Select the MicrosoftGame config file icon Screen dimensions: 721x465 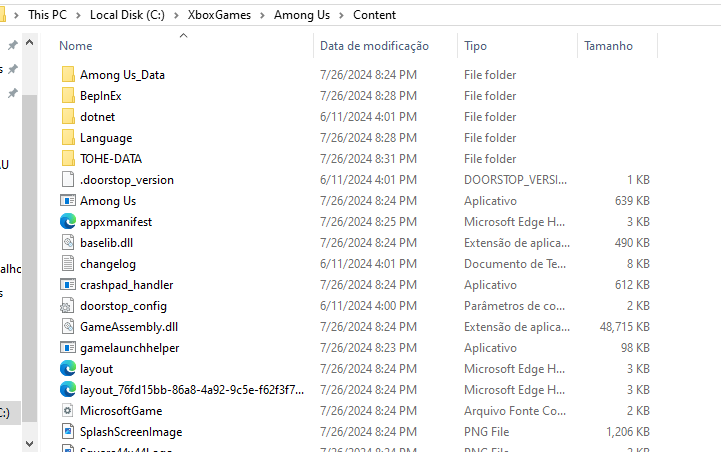tap(67, 411)
